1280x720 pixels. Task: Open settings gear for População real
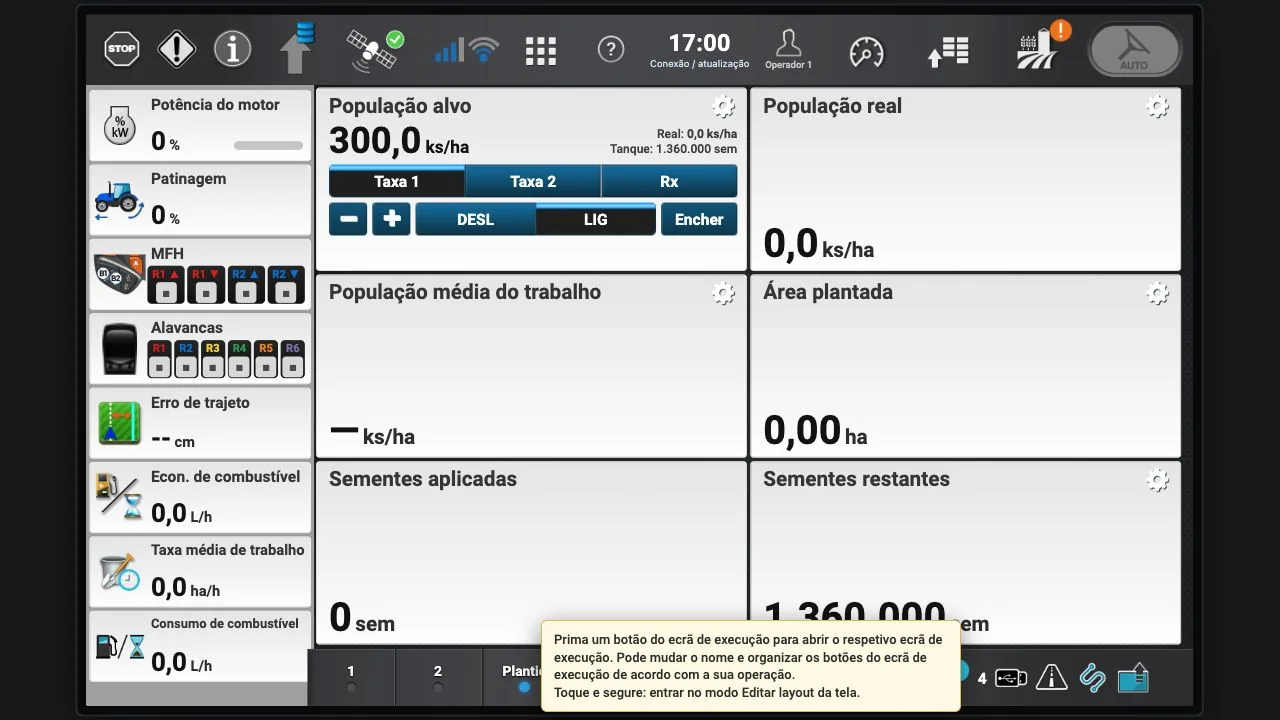tap(1157, 107)
